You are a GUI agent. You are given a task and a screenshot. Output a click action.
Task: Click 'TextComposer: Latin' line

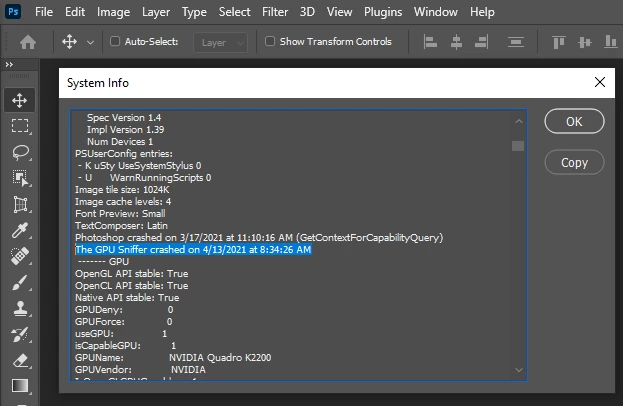[121, 226]
